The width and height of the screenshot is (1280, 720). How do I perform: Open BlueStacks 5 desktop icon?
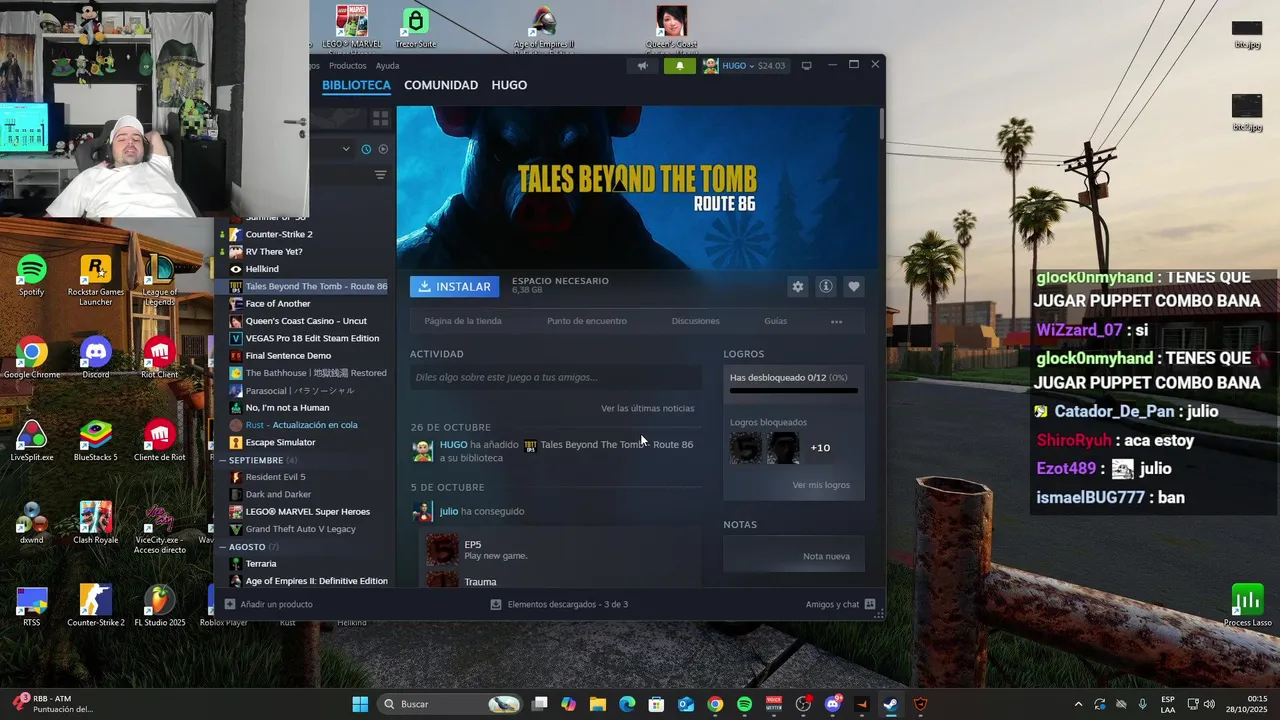pos(95,440)
